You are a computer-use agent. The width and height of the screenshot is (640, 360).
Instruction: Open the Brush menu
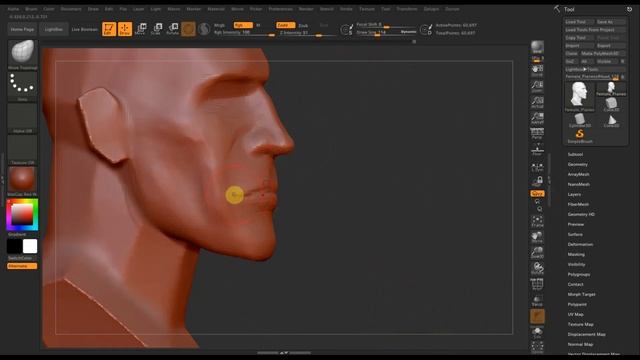tap(31, 9)
